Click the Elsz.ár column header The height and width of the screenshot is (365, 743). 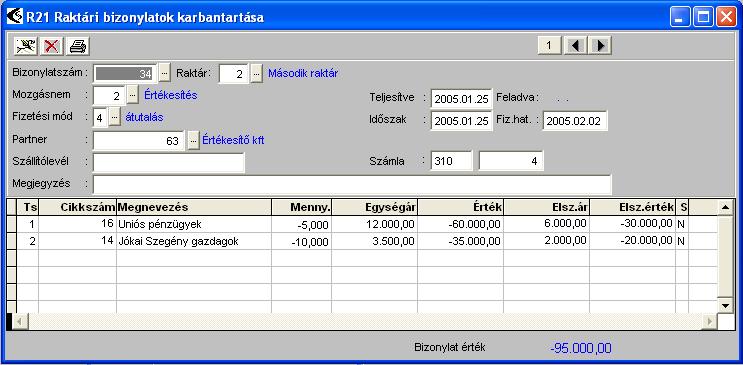[x=547, y=207]
